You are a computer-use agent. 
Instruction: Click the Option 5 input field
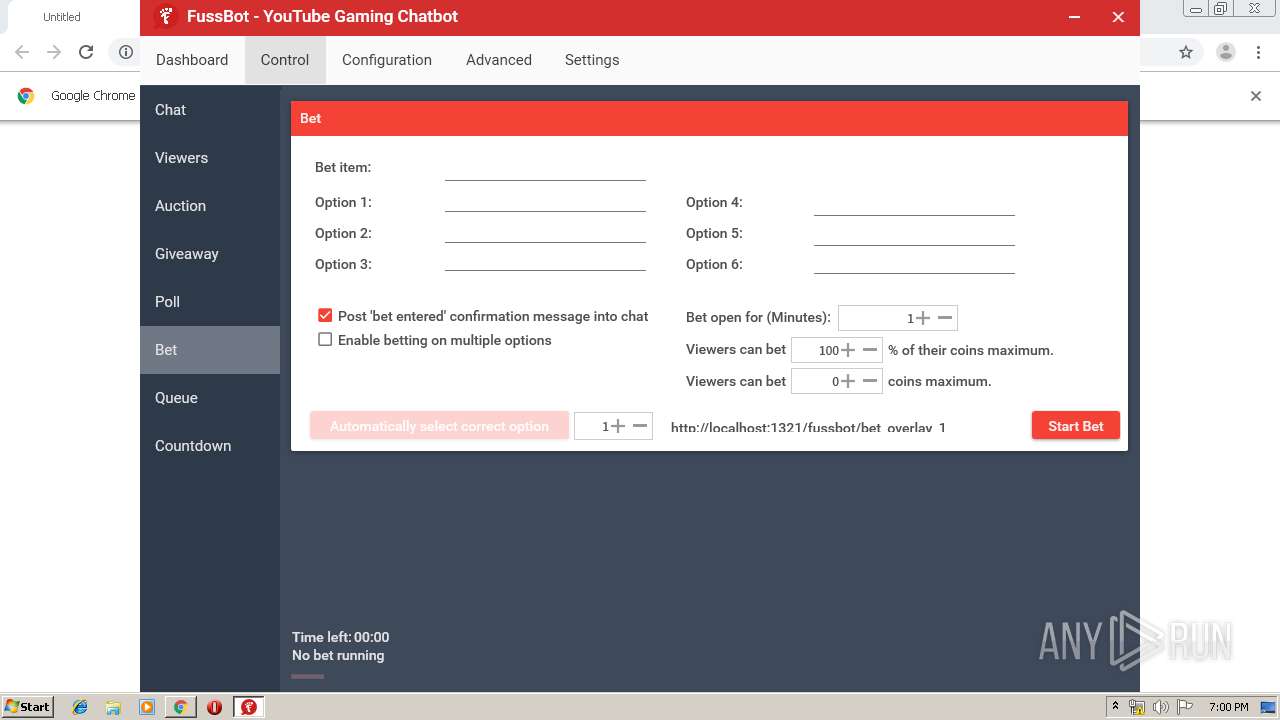click(x=914, y=235)
